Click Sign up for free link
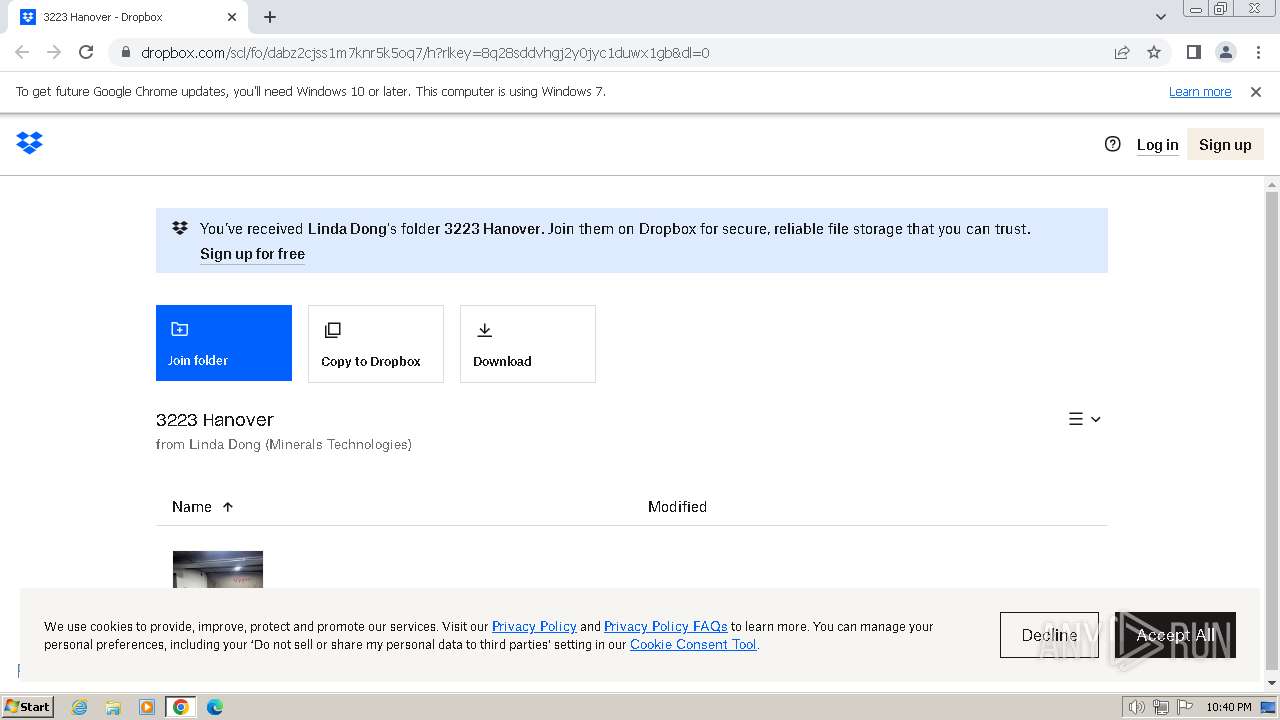 (x=252, y=254)
